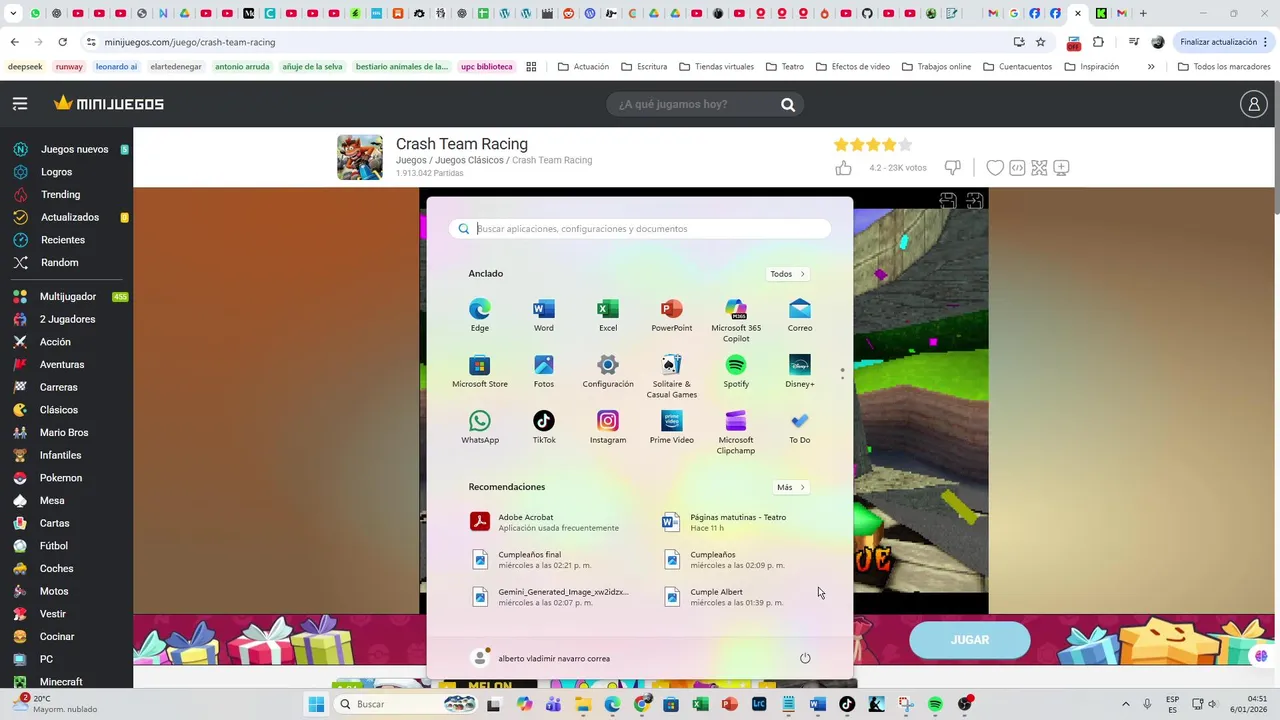
Task: Click Finalizar actualización button
Action: click(x=1224, y=42)
